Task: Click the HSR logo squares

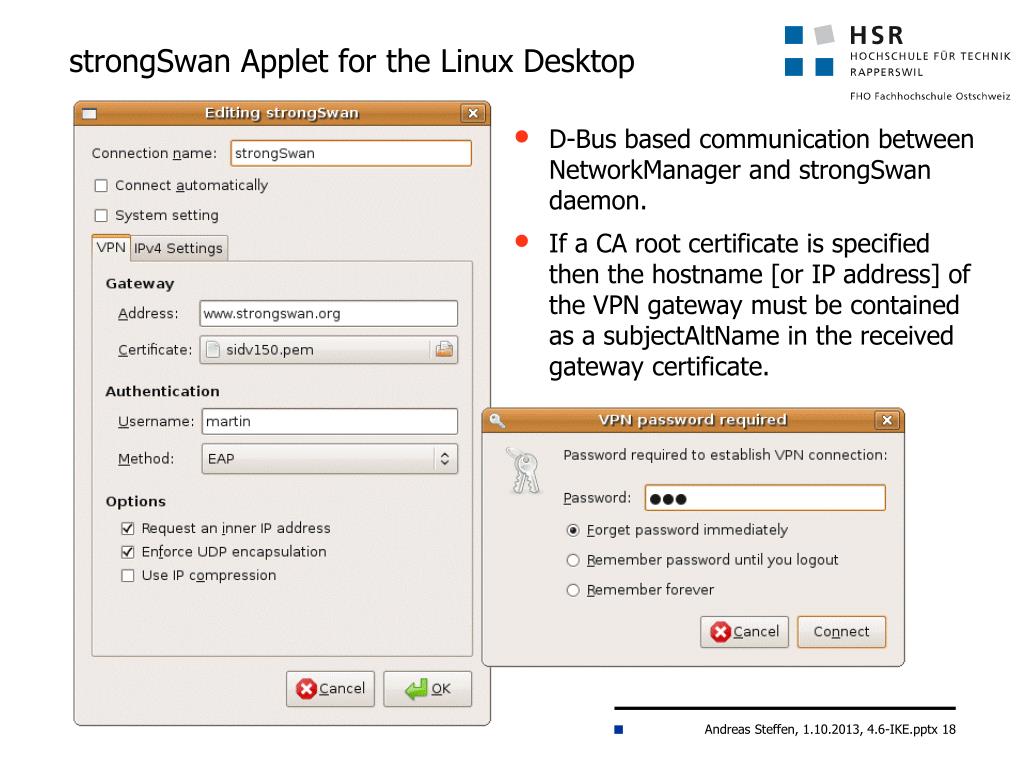Action: click(810, 51)
